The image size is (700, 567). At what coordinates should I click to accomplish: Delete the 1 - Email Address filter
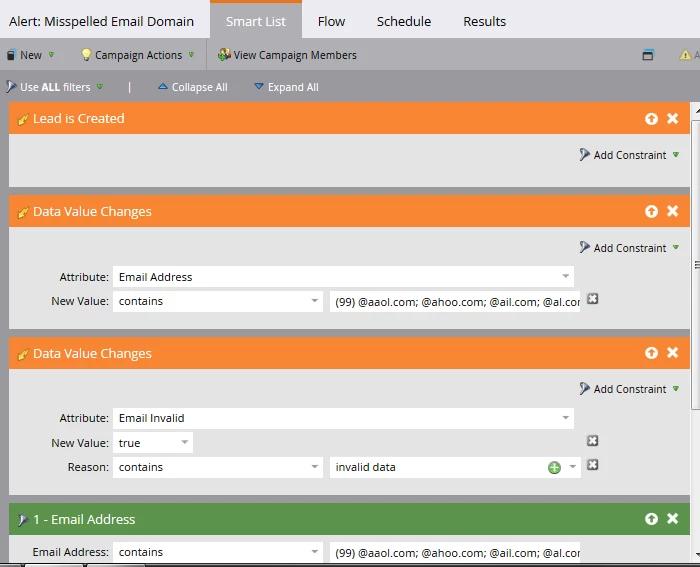pos(672,518)
